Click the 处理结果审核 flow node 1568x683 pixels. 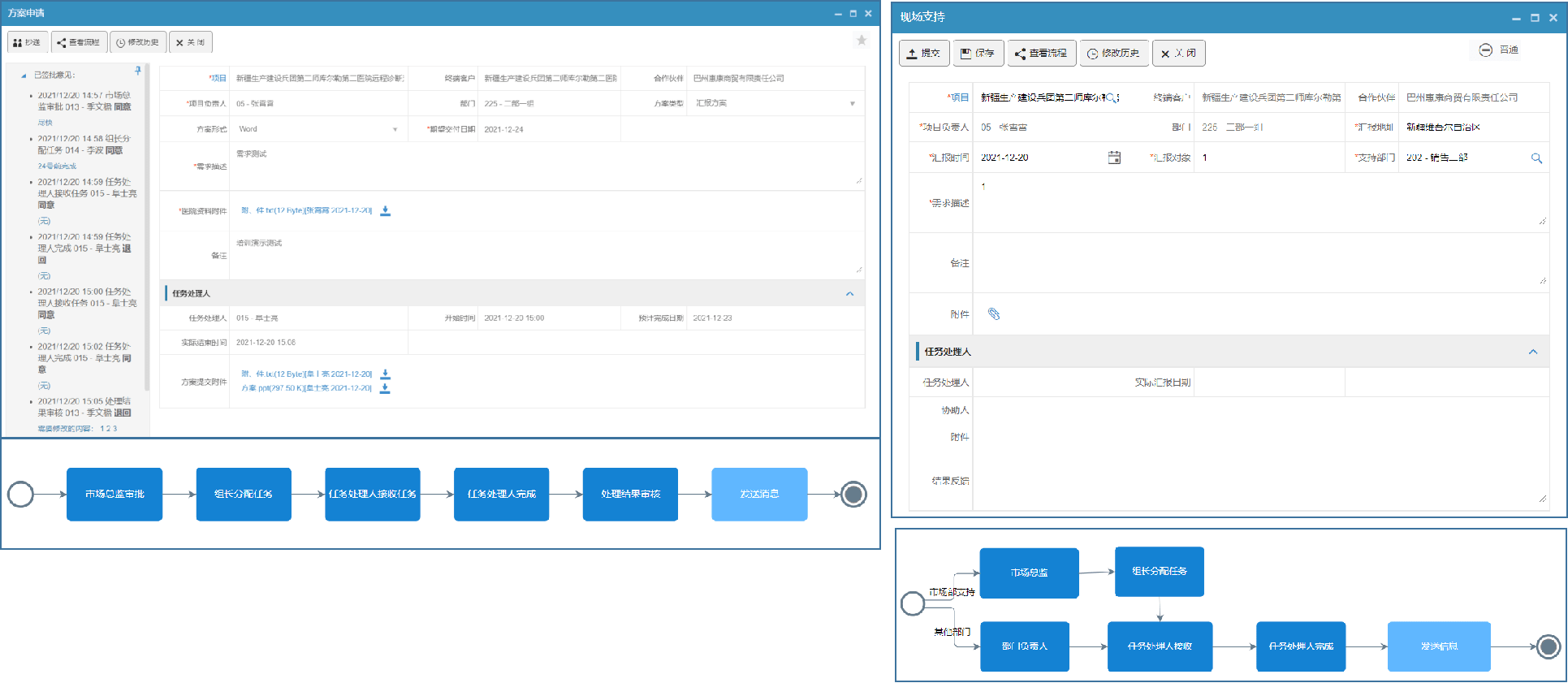[x=630, y=494]
